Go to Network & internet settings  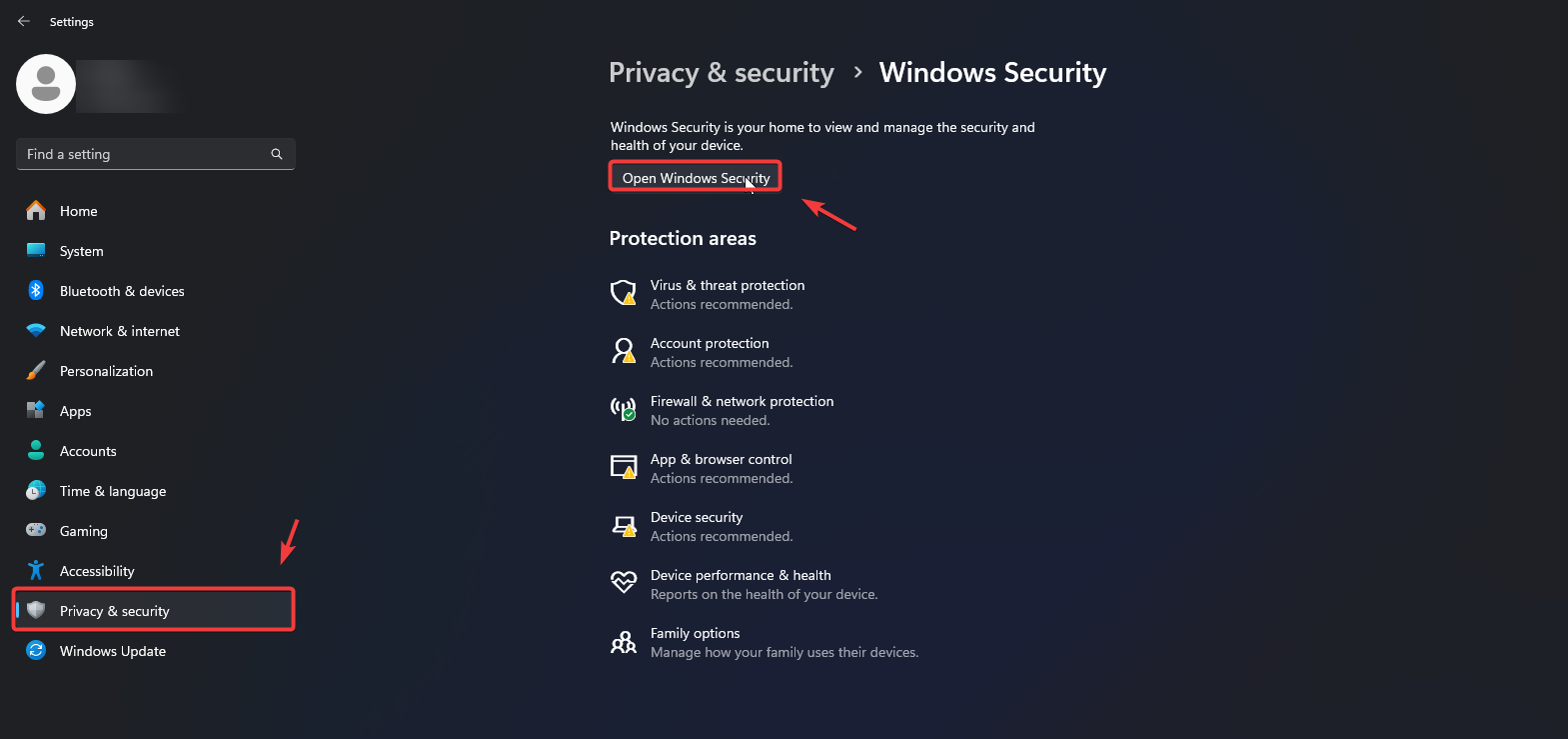[x=120, y=331]
